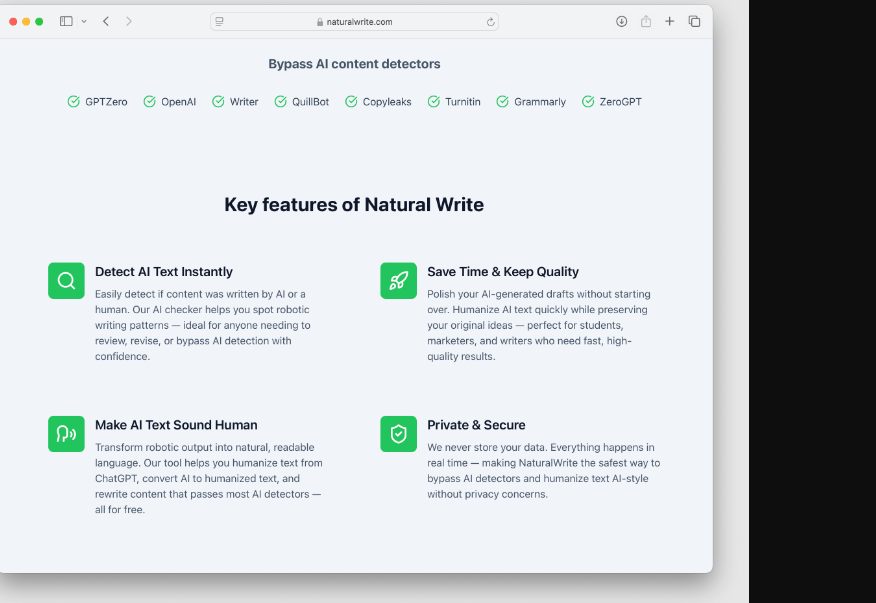The image size is (876, 603).
Task: Select the "QuillBot" label
Action: [x=311, y=102]
